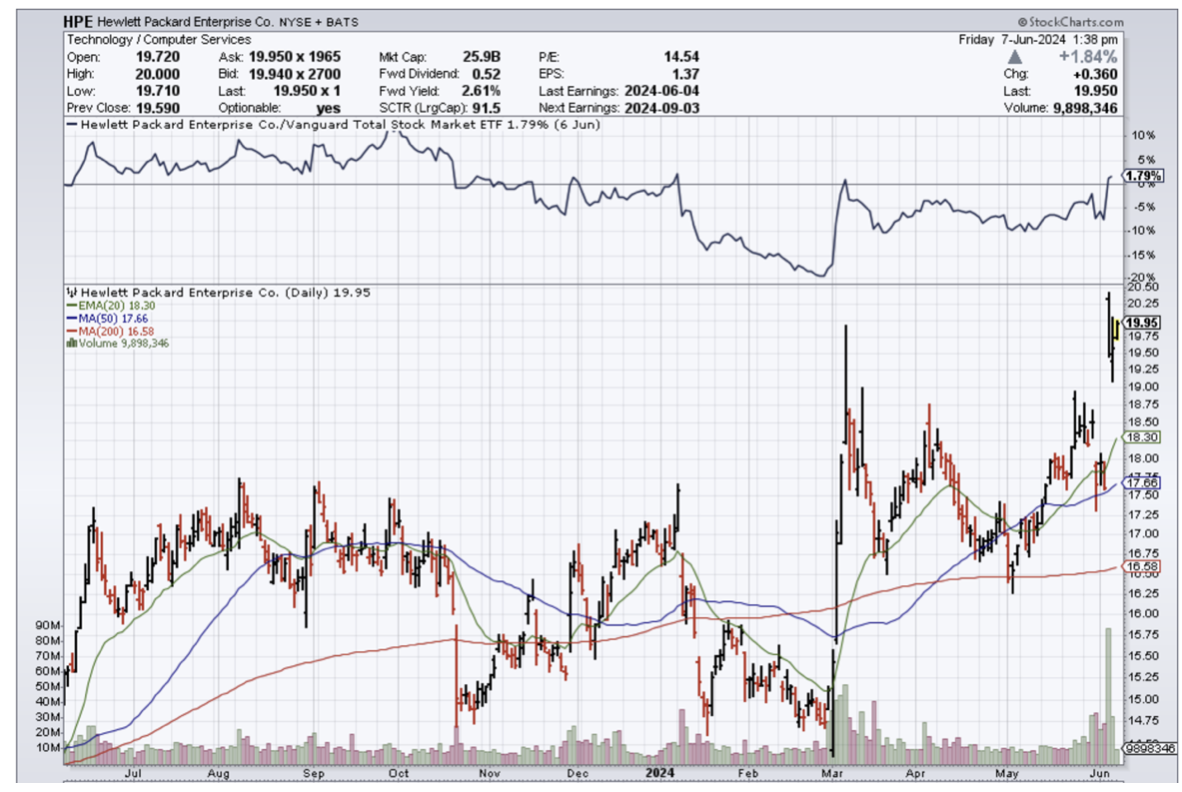The height and width of the screenshot is (792, 1182).
Task: Select the Prev Close value 19.590
Action: 158,108
